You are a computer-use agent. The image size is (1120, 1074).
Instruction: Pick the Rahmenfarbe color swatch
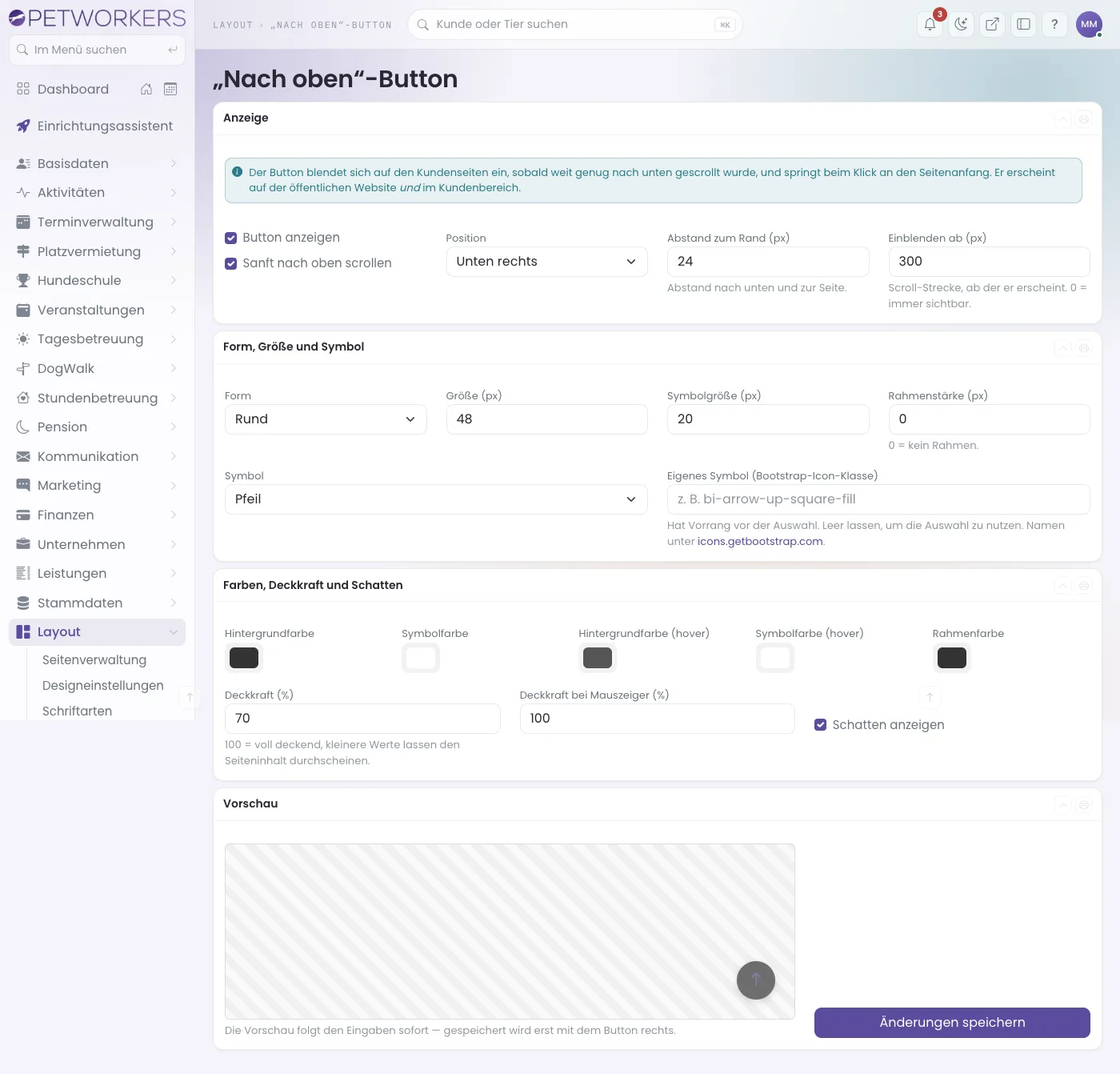[952, 658]
